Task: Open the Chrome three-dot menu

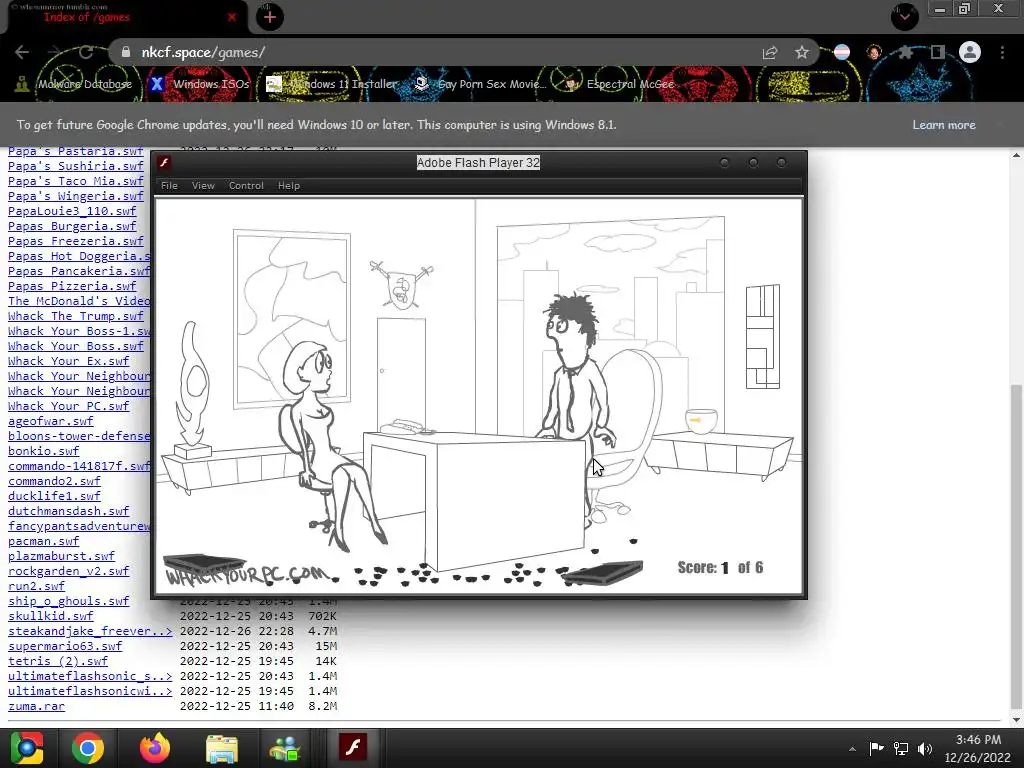Action: coord(1002,52)
